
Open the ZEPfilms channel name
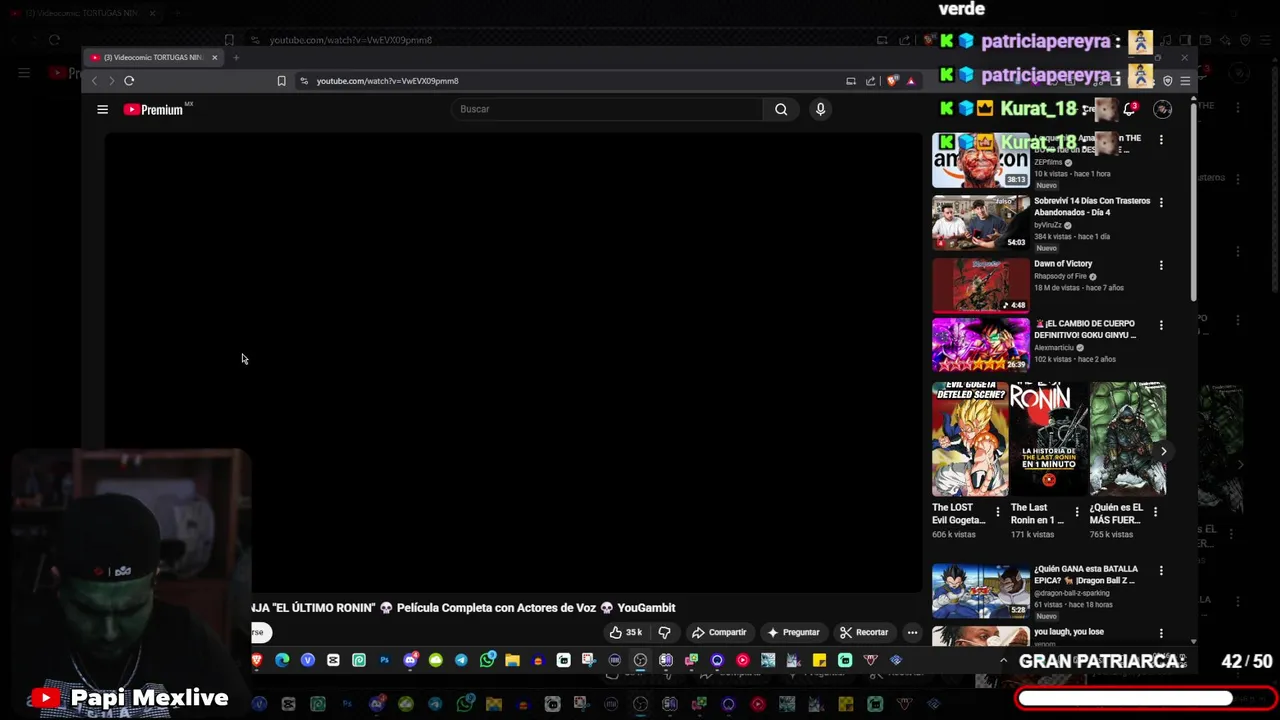click(1048, 162)
